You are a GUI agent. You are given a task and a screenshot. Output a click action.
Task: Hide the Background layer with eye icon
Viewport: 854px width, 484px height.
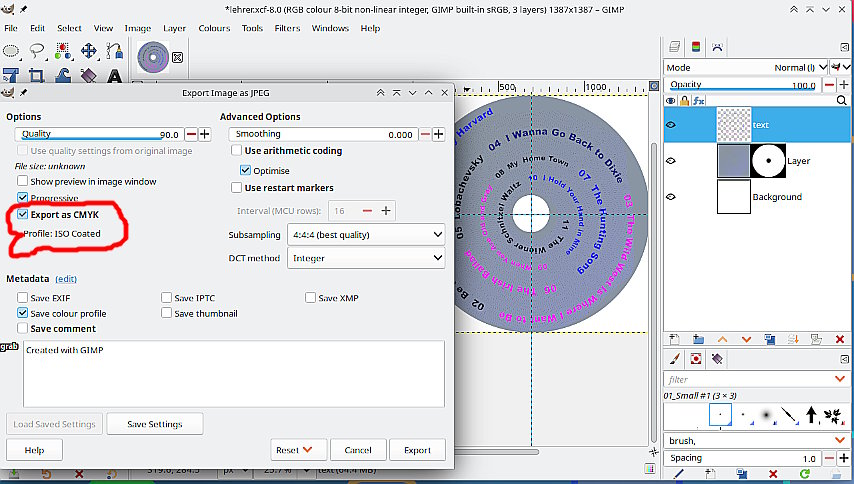tap(671, 197)
